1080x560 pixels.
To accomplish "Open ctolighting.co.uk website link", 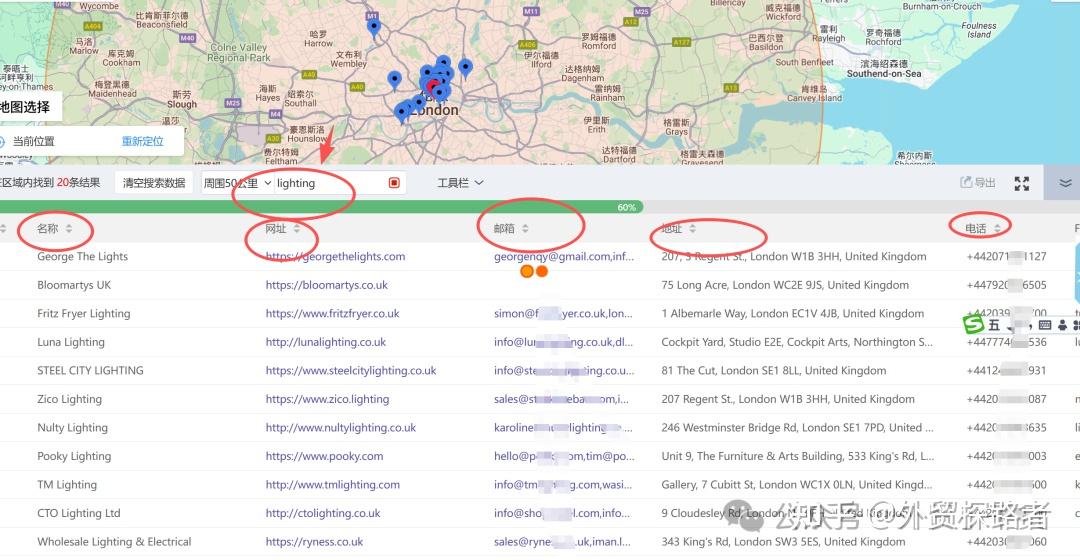I will click(323, 513).
